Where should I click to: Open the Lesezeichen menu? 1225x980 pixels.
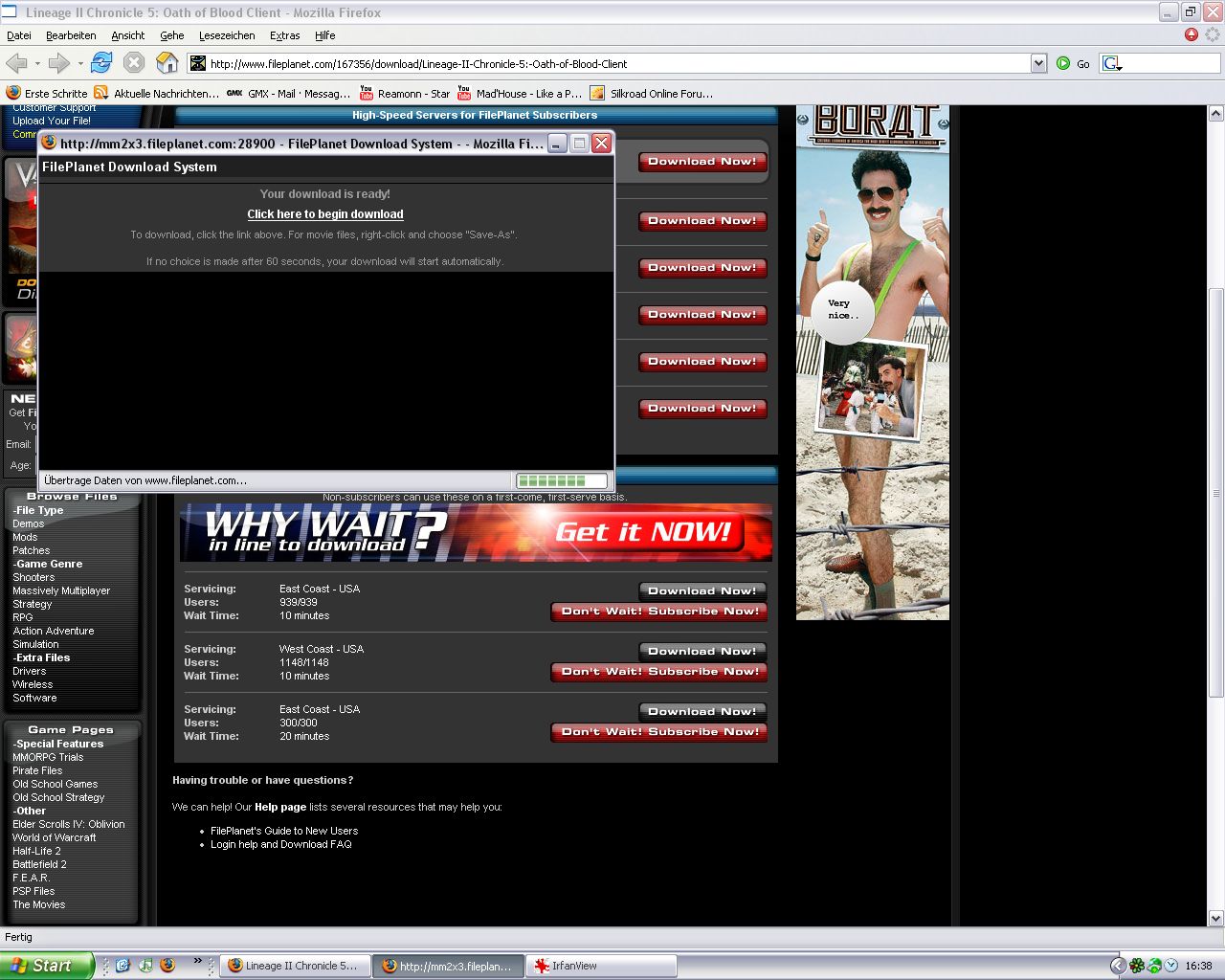point(227,35)
